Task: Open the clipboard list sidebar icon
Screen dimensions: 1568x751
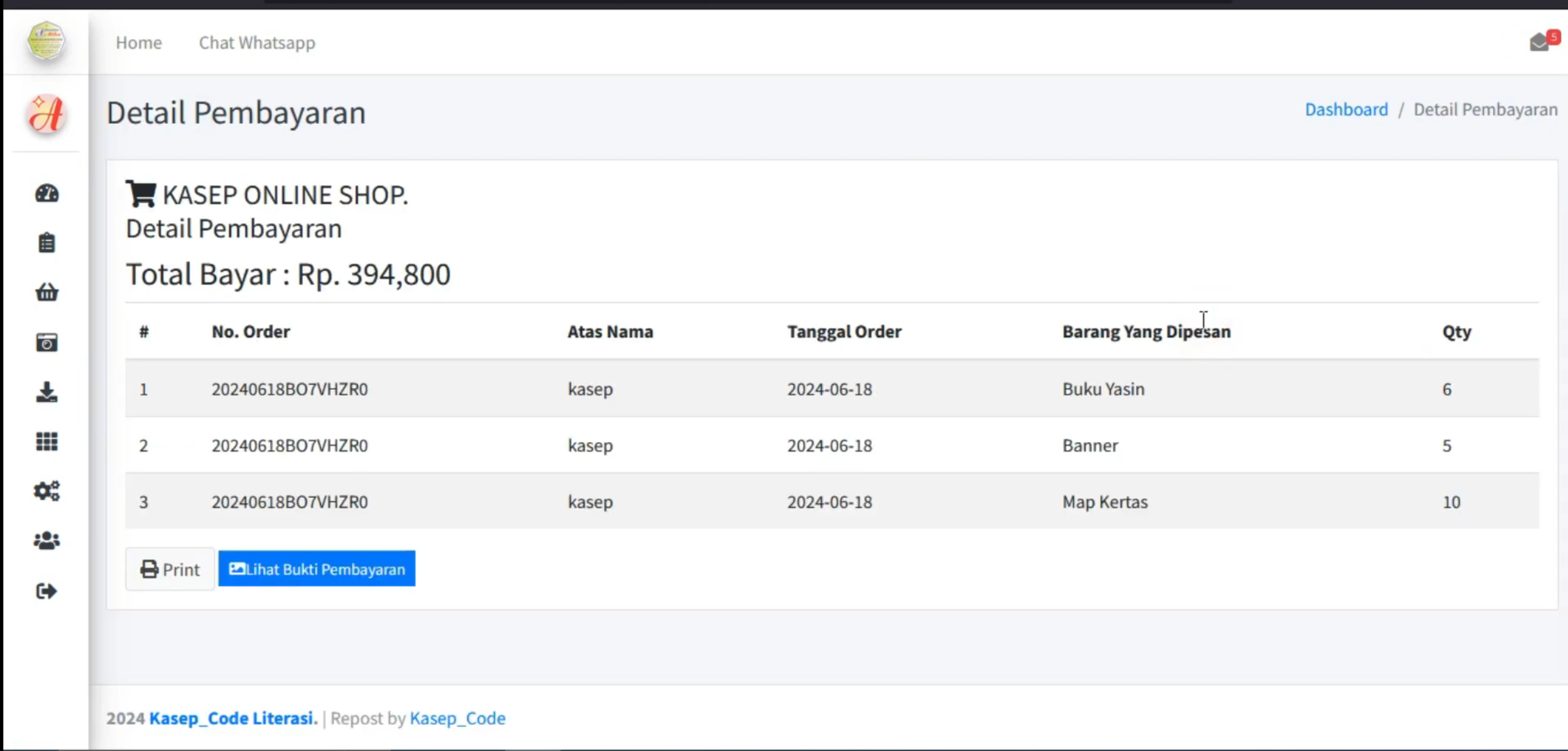Action: 47,243
